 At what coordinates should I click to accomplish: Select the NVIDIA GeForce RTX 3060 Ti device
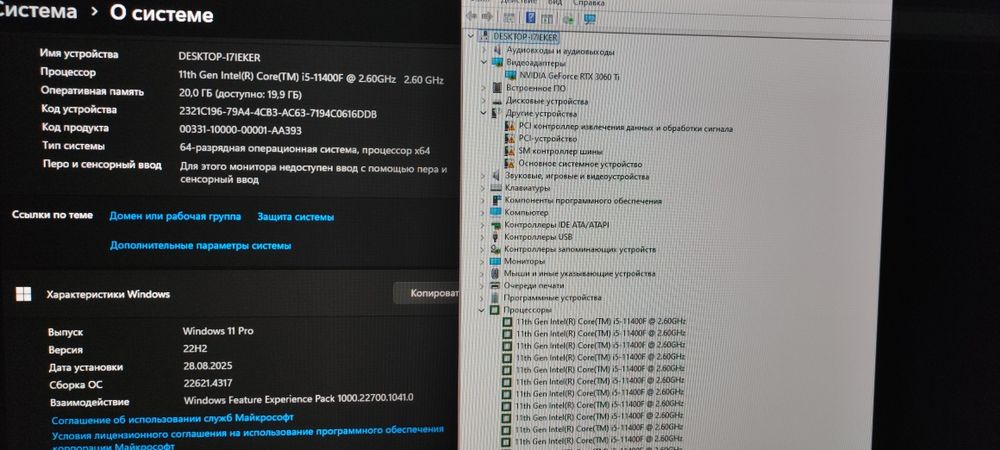(x=569, y=76)
